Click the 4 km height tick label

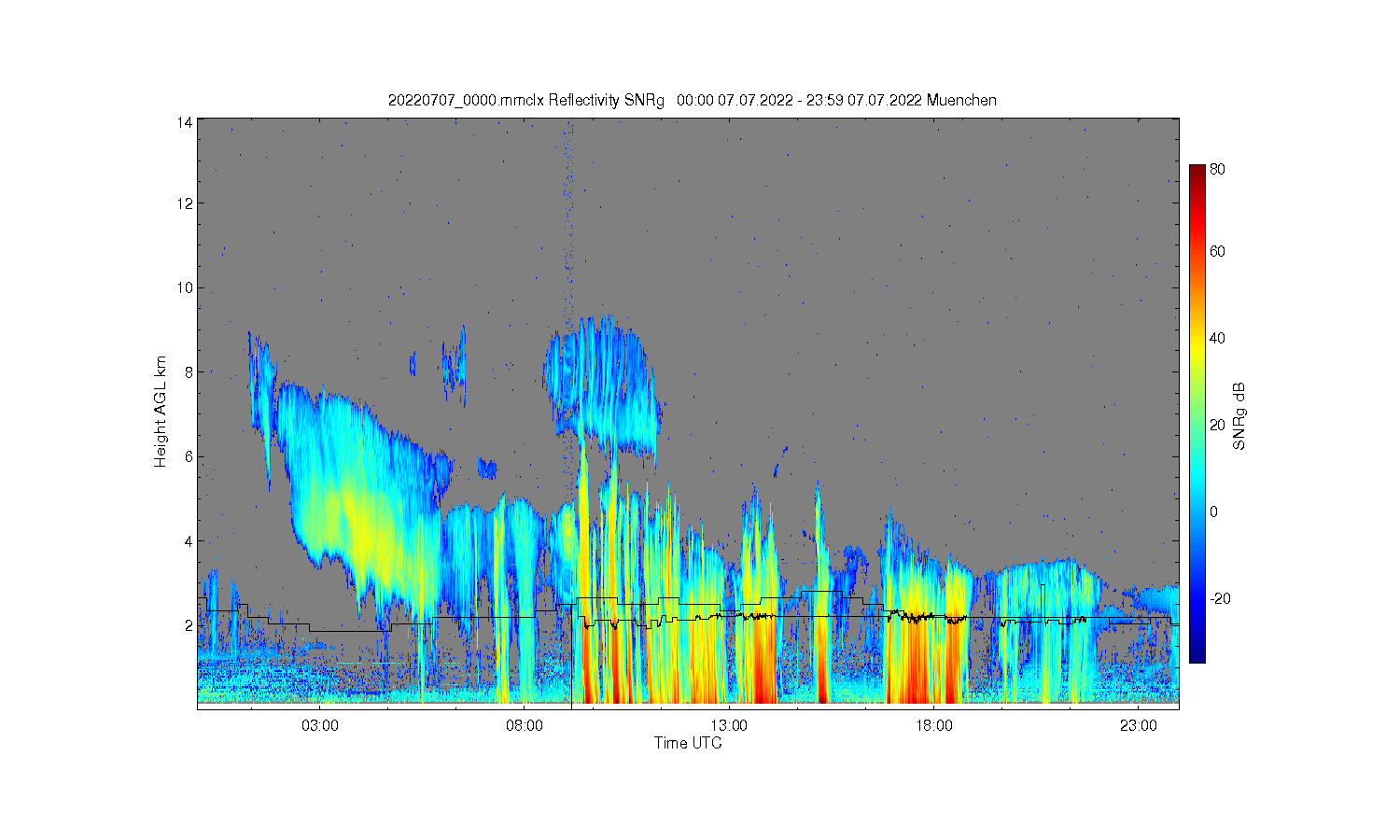click(189, 540)
